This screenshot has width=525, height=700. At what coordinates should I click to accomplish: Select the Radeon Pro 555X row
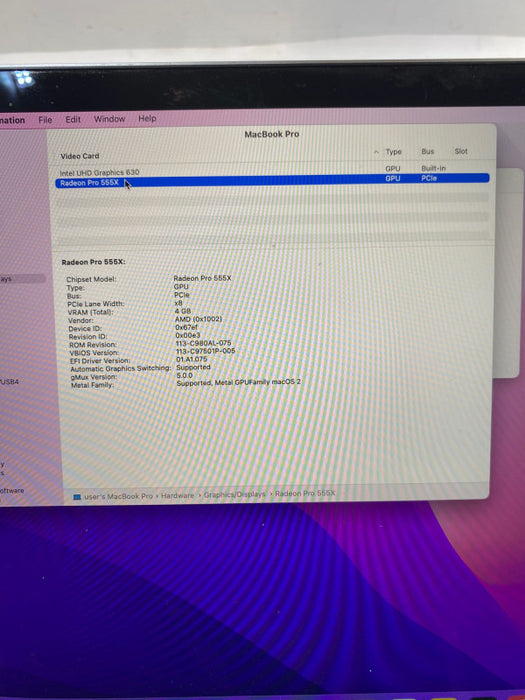(x=272, y=179)
